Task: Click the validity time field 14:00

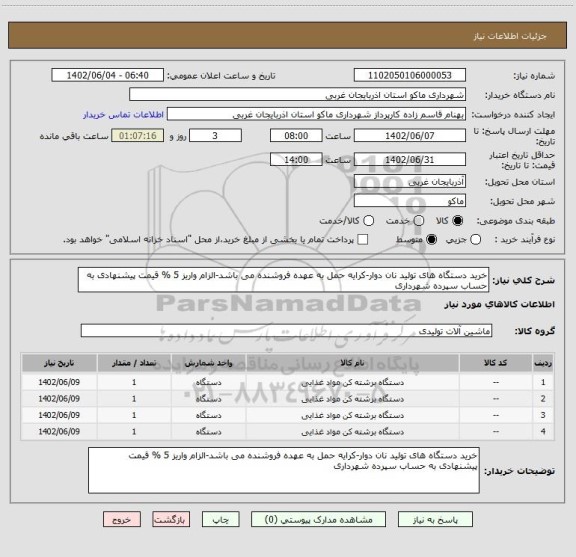Action: pyautogui.click(x=296, y=159)
